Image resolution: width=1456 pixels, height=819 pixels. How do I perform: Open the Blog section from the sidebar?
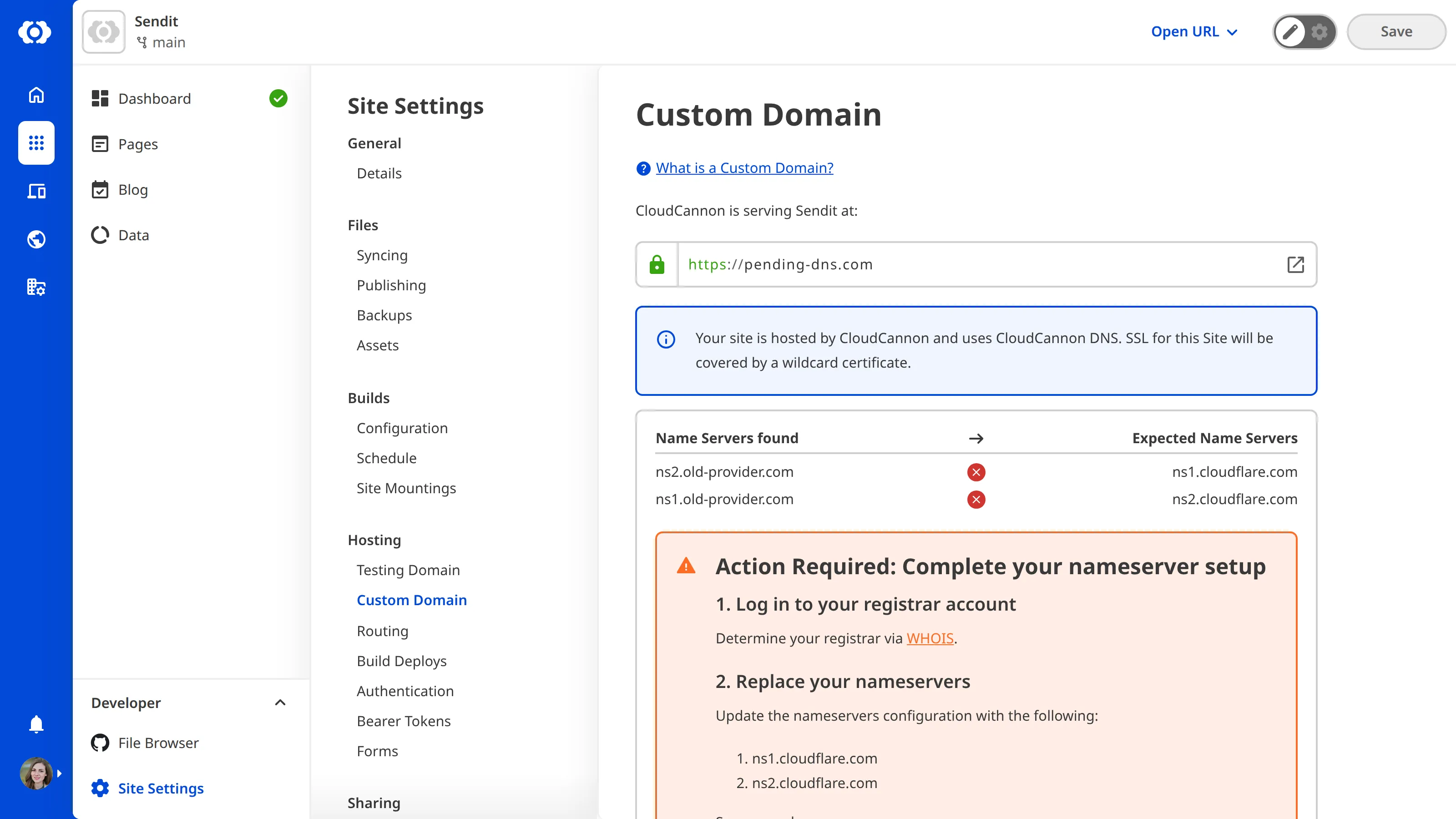click(x=133, y=190)
